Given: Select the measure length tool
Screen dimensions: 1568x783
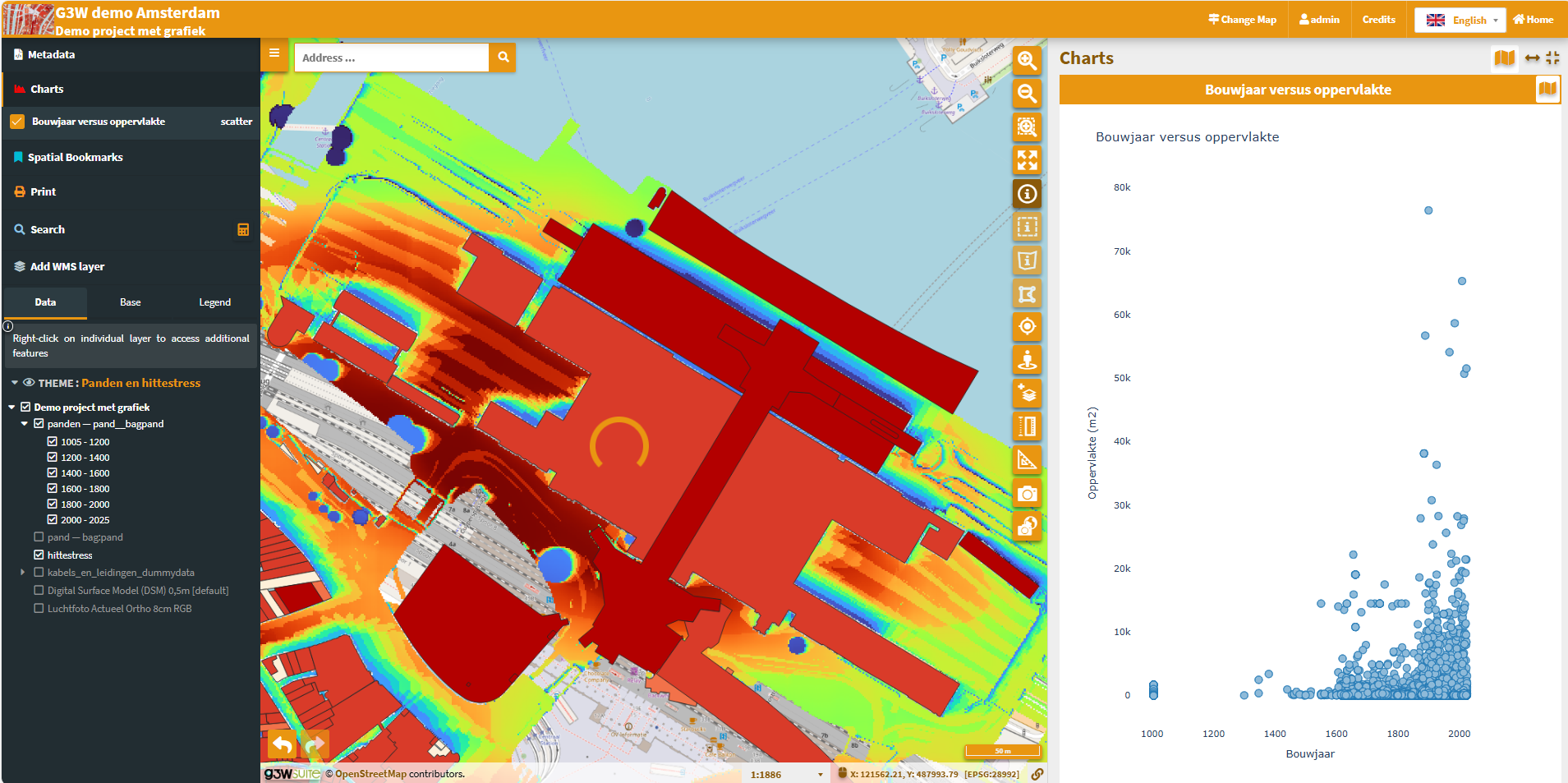Looking at the screenshot, I should (1027, 426).
